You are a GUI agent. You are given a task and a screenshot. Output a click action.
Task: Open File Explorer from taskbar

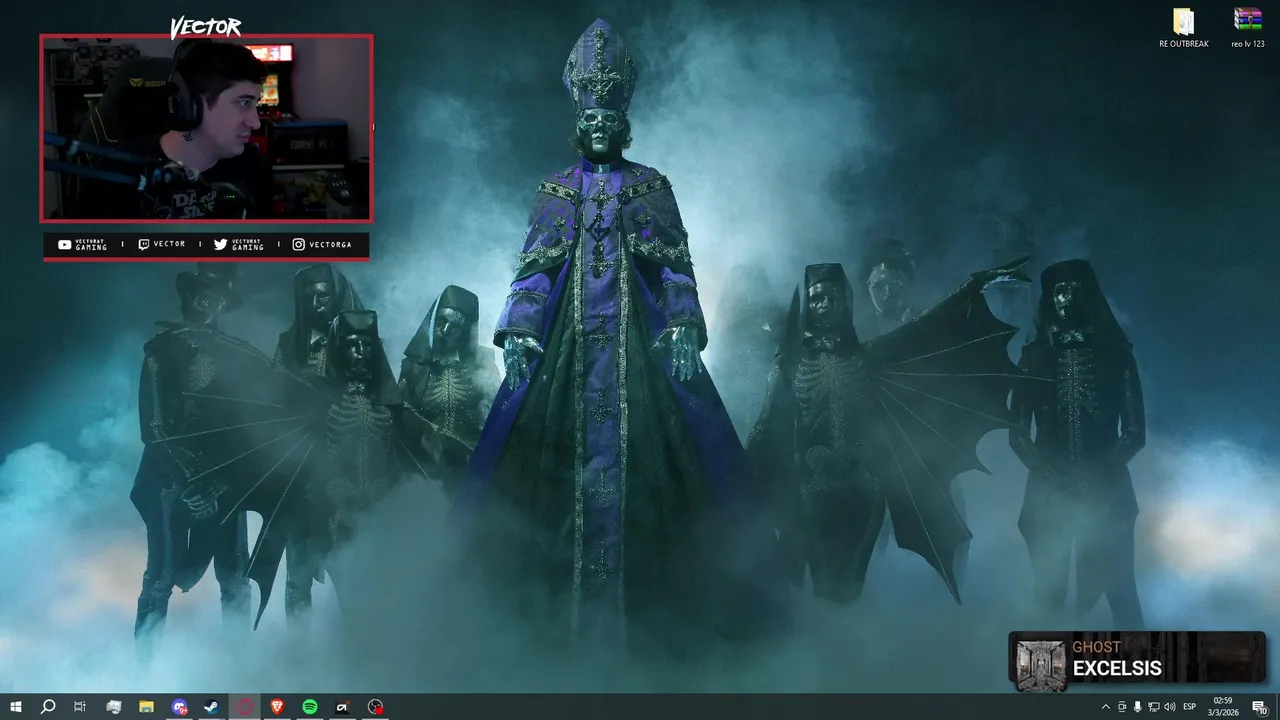(x=146, y=707)
